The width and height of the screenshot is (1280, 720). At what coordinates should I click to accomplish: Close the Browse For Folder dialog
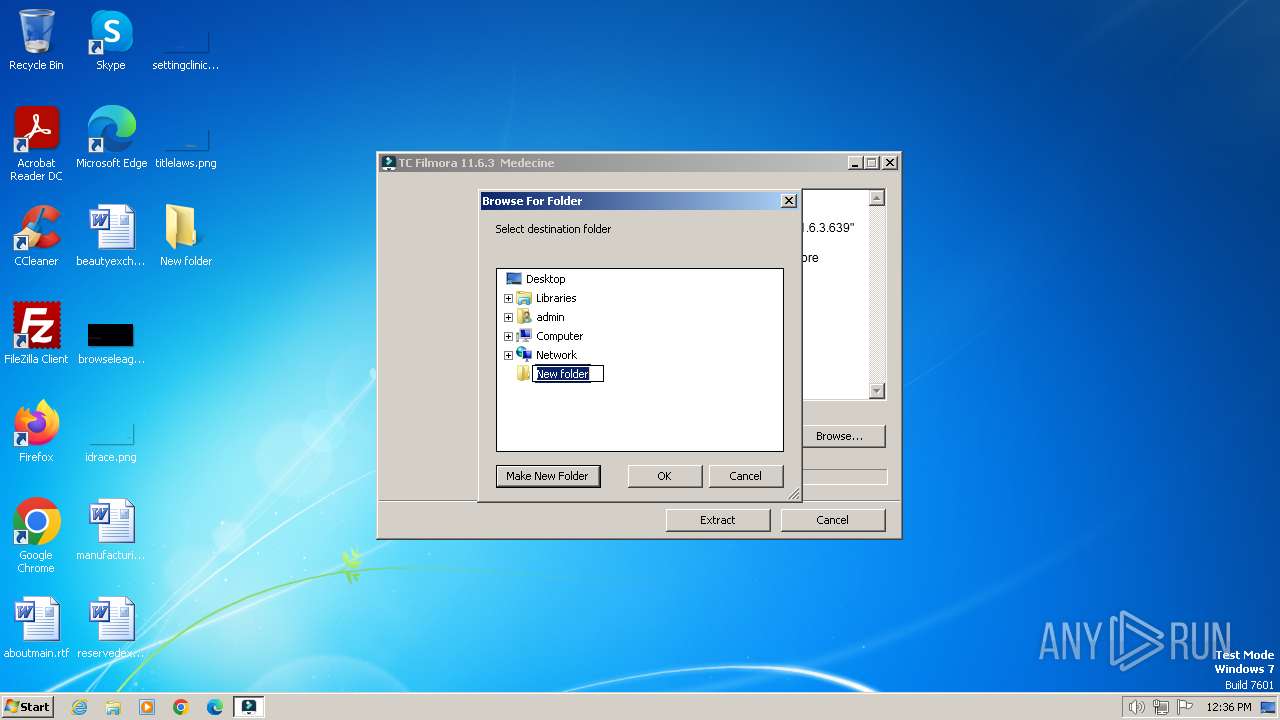[788, 201]
